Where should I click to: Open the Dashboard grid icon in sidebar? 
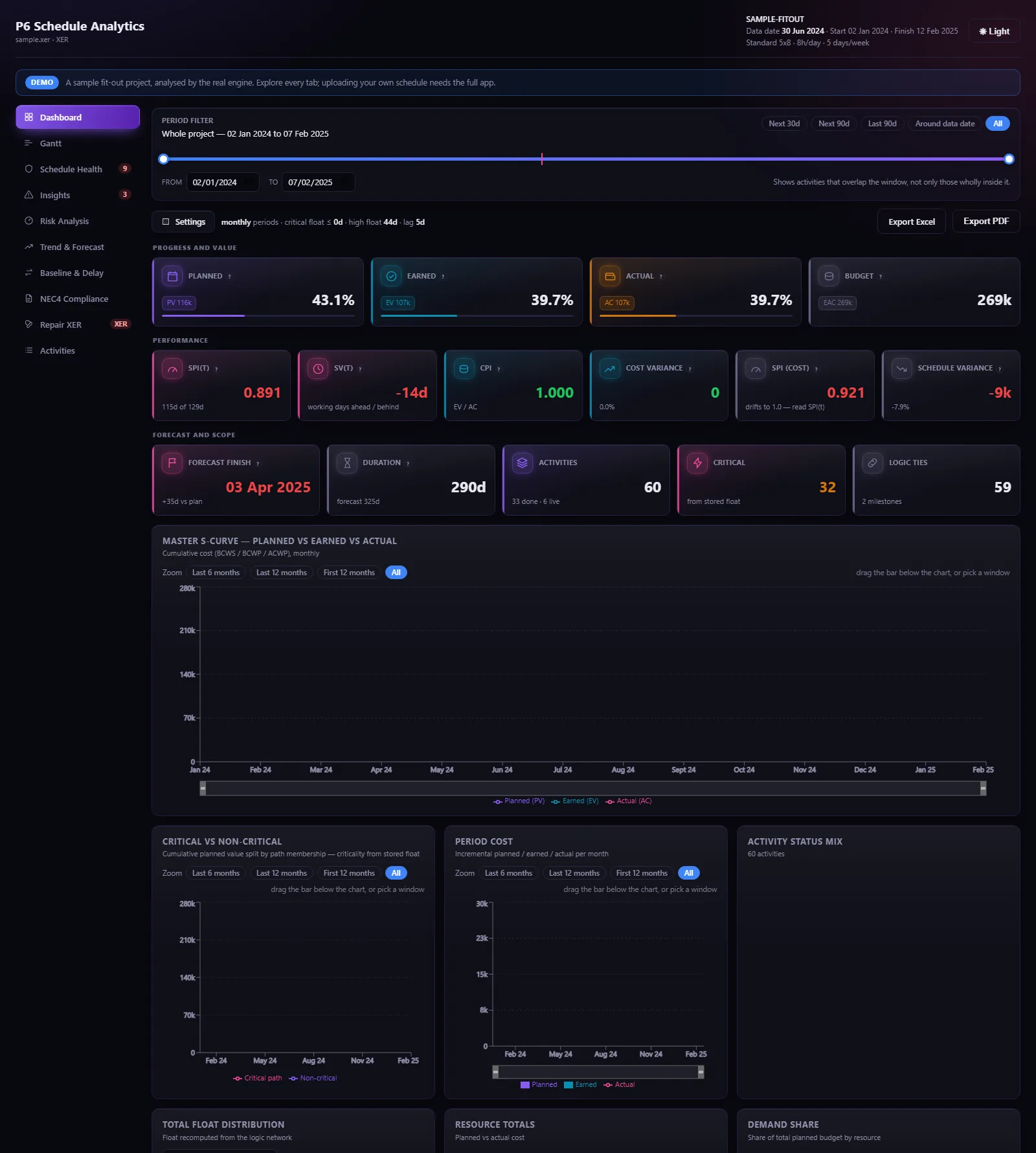(28, 117)
